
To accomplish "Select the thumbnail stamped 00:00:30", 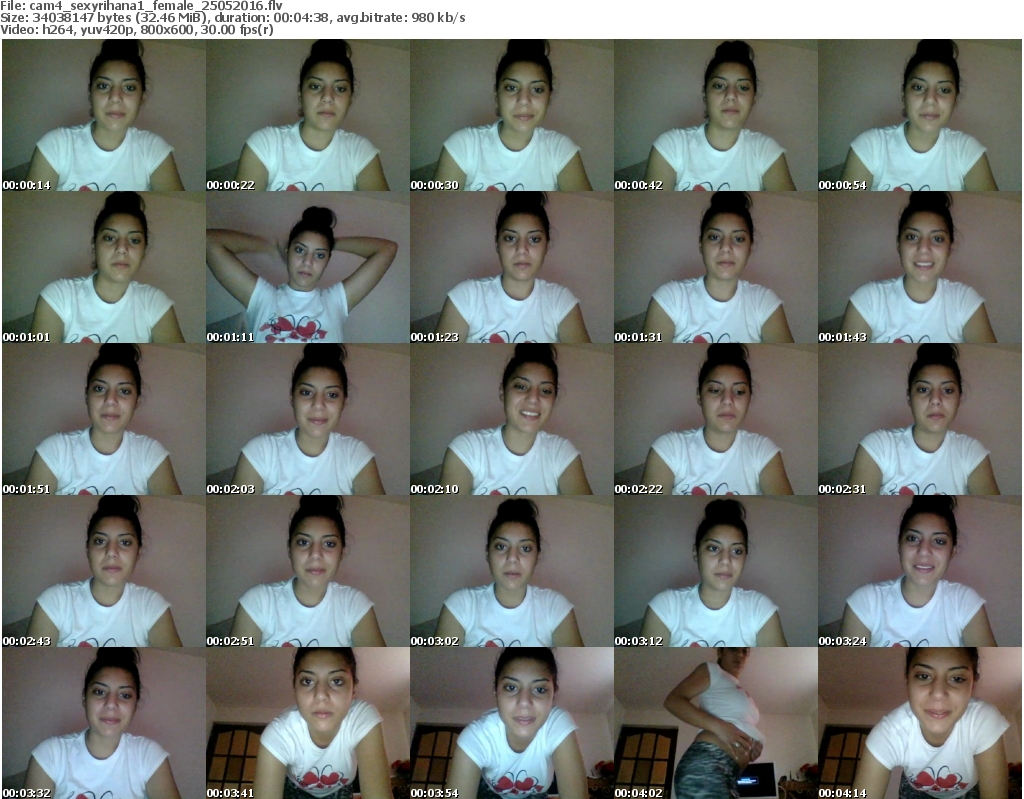I will point(511,115).
